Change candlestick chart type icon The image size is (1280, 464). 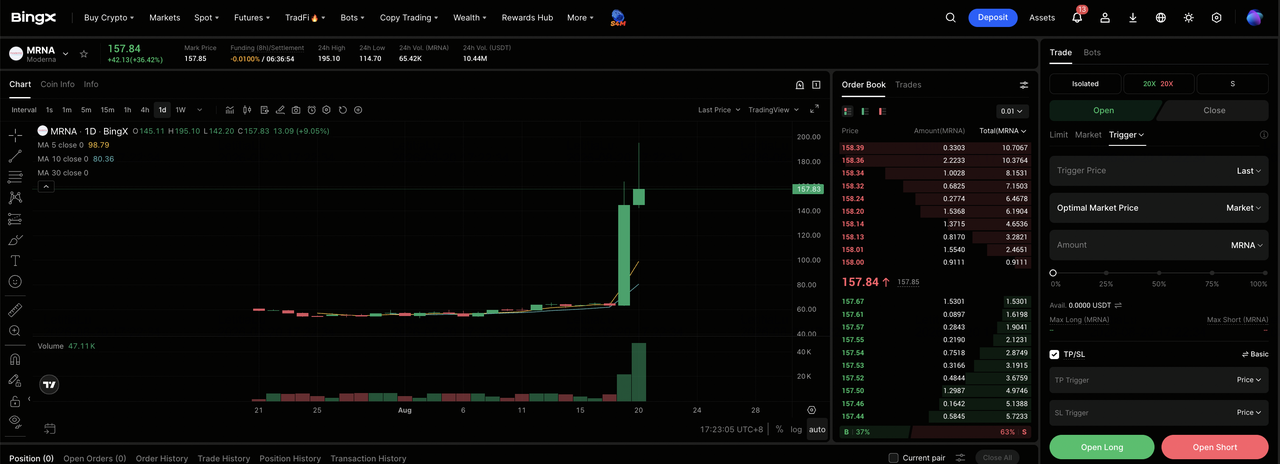pos(247,110)
